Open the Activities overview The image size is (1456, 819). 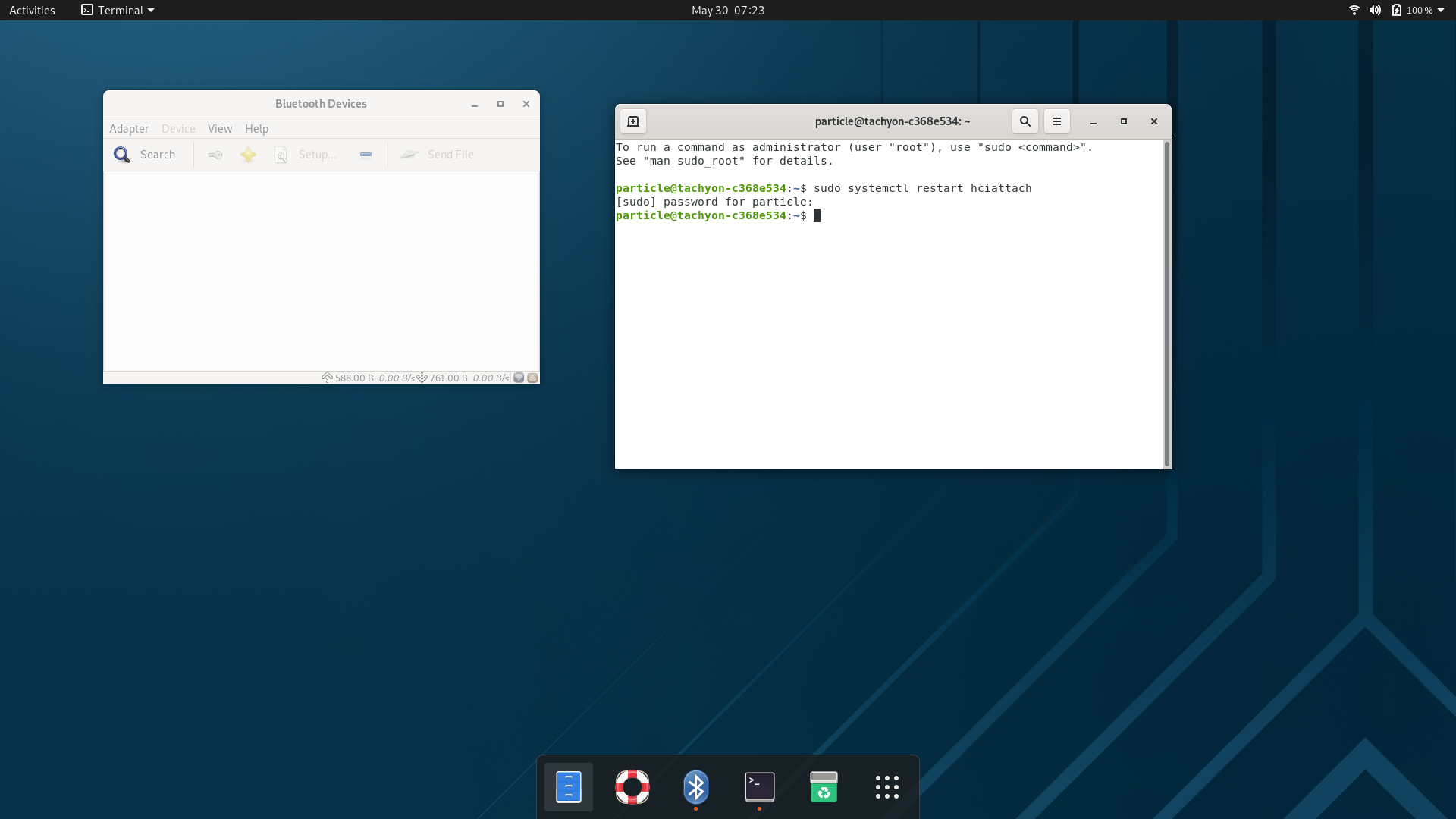click(x=32, y=10)
